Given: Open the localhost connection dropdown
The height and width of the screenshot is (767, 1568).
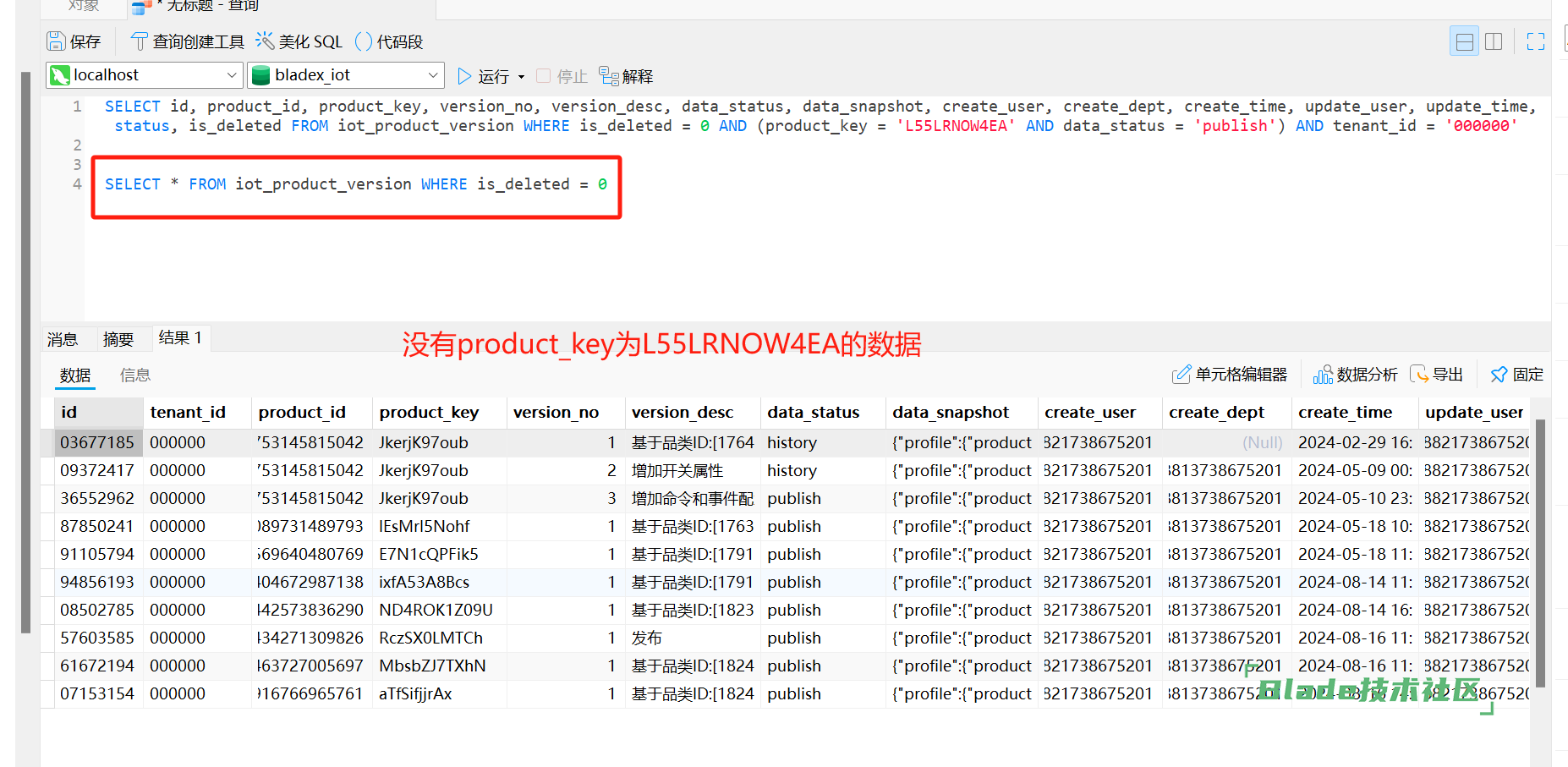Looking at the screenshot, I should pyautogui.click(x=145, y=75).
